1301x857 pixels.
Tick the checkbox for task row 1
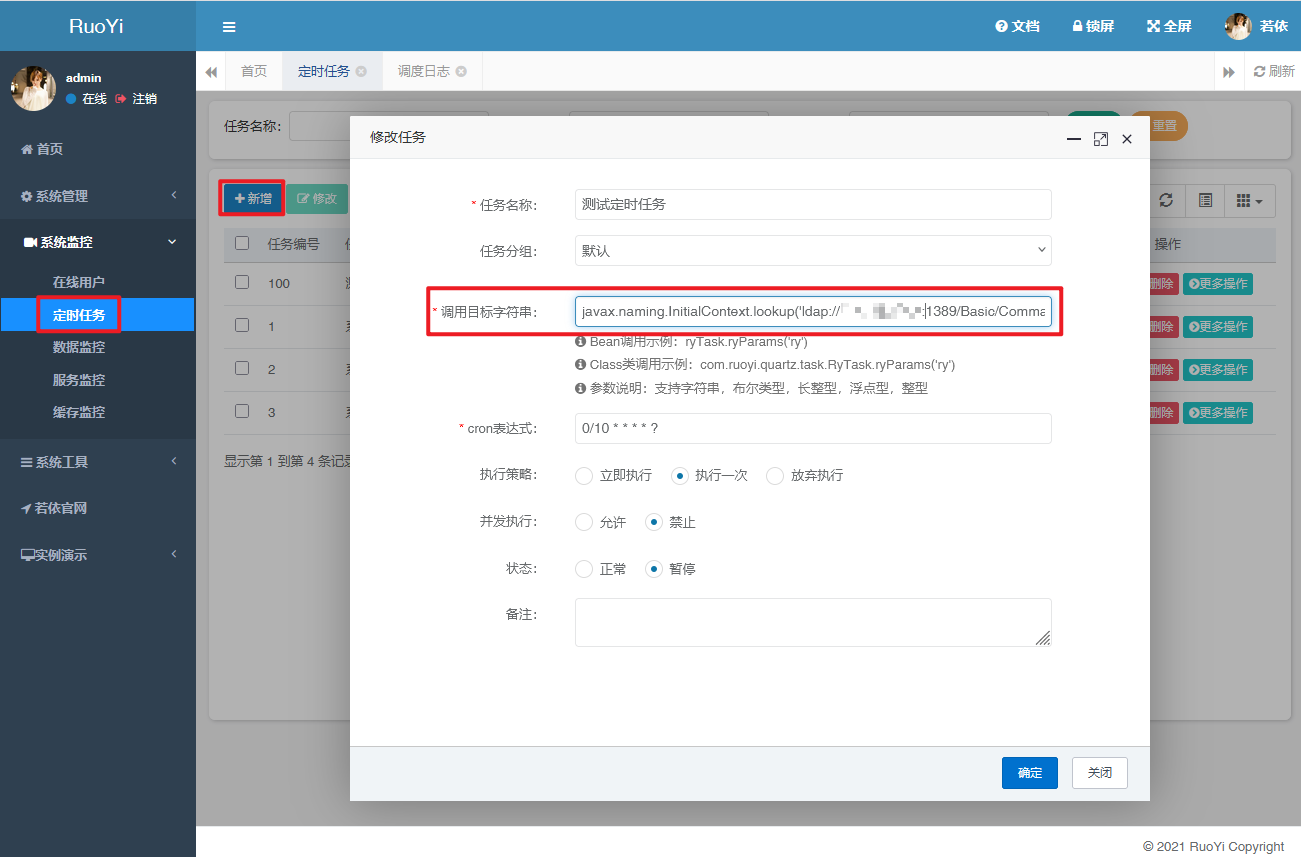[242, 325]
